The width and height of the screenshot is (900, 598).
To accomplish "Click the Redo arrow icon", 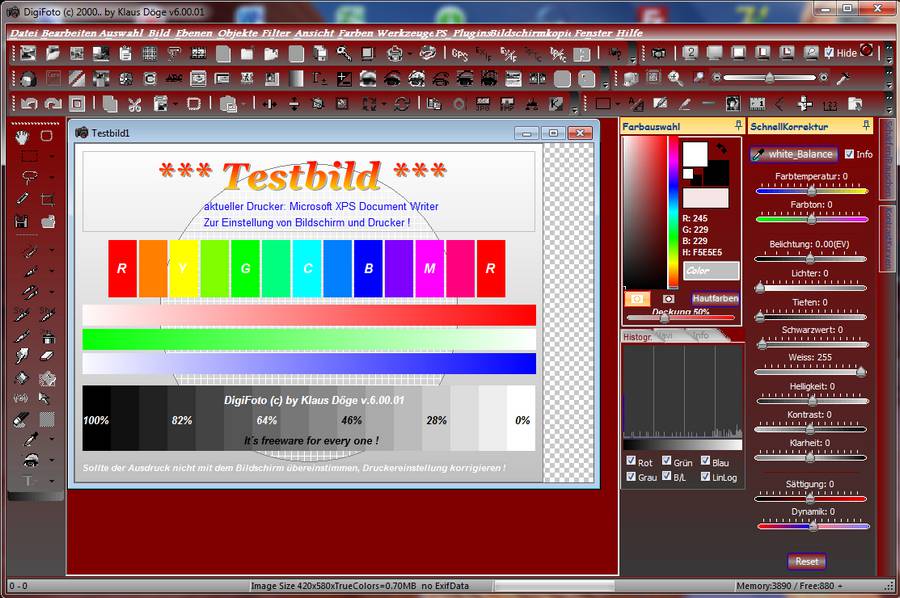I will [51, 103].
